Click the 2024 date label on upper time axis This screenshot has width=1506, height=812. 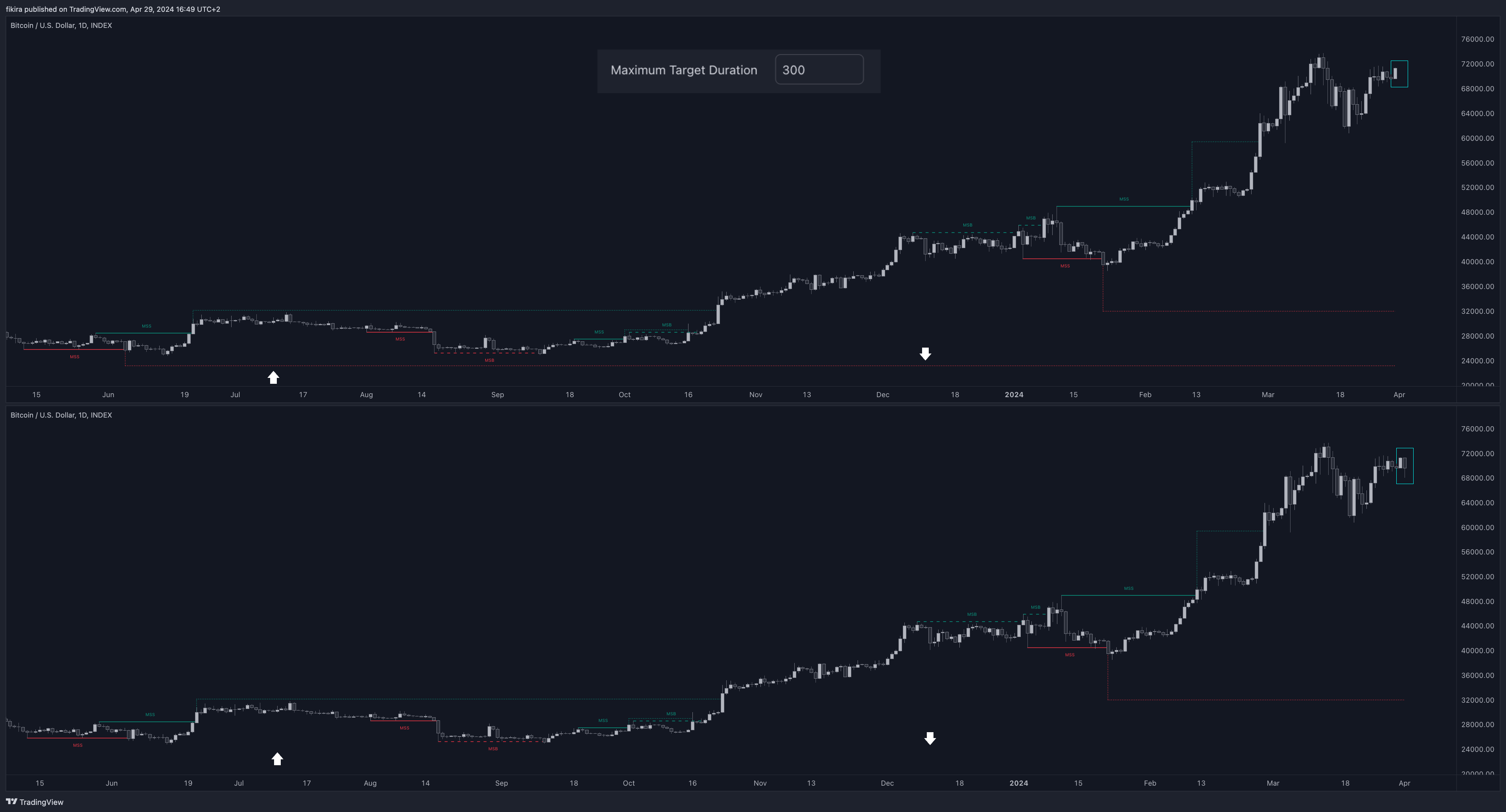click(x=1014, y=395)
